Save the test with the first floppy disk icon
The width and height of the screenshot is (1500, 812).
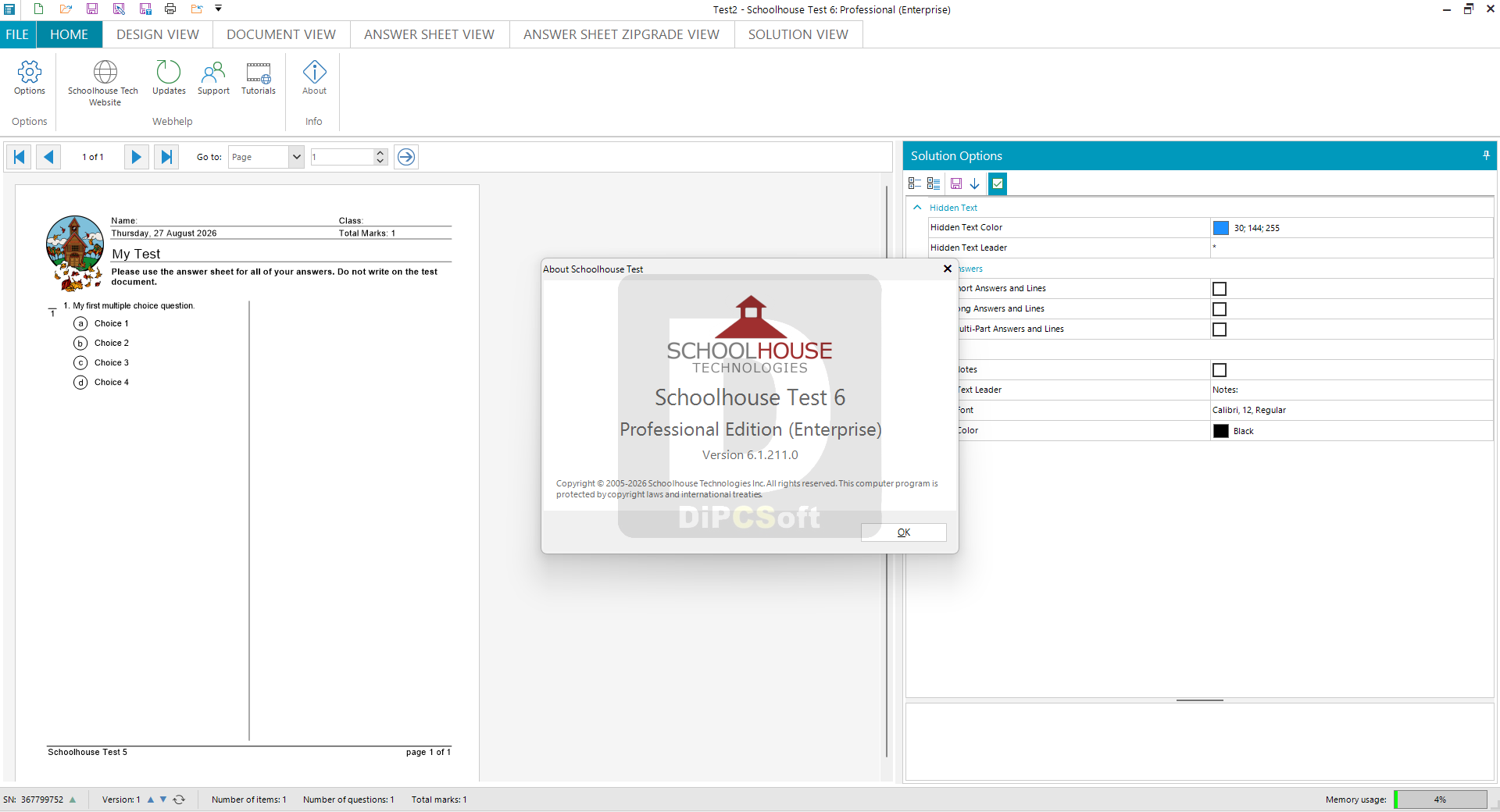tap(92, 9)
